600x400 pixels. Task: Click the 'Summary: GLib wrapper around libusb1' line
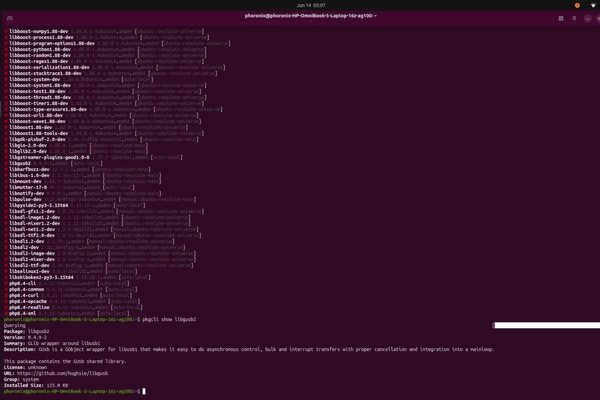point(52,343)
